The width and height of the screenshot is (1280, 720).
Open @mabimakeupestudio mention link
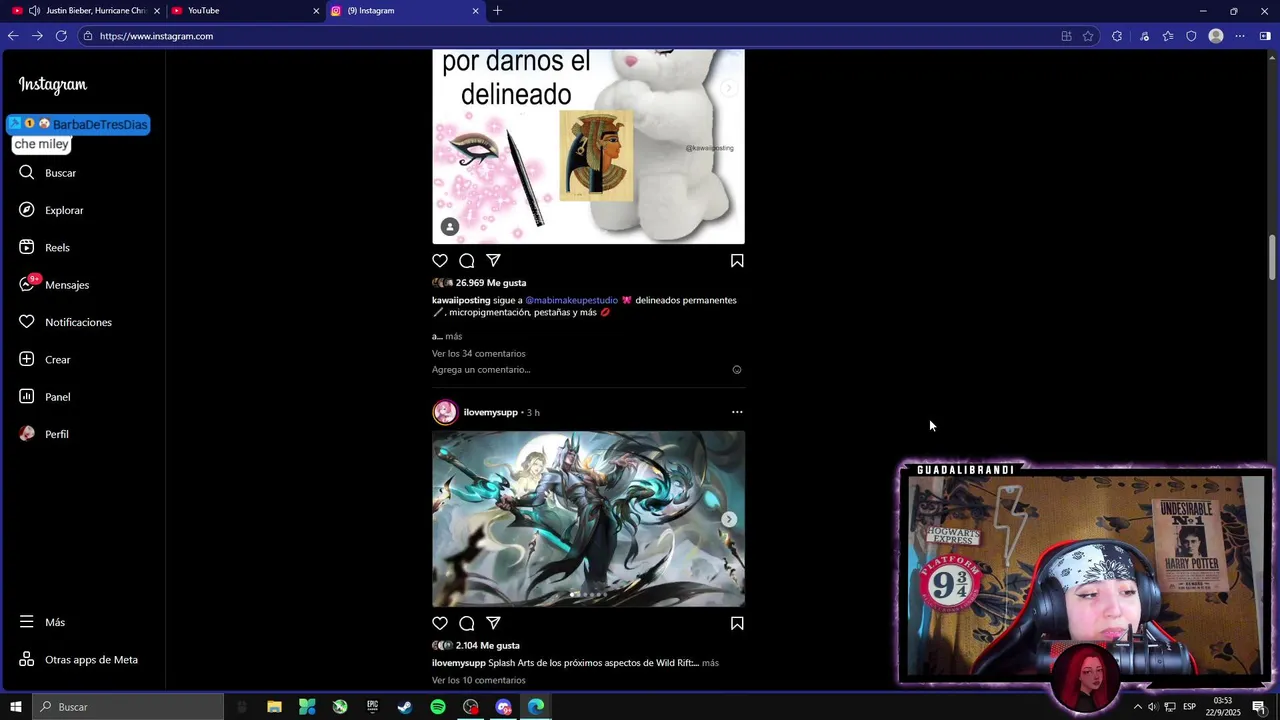tap(572, 300)
